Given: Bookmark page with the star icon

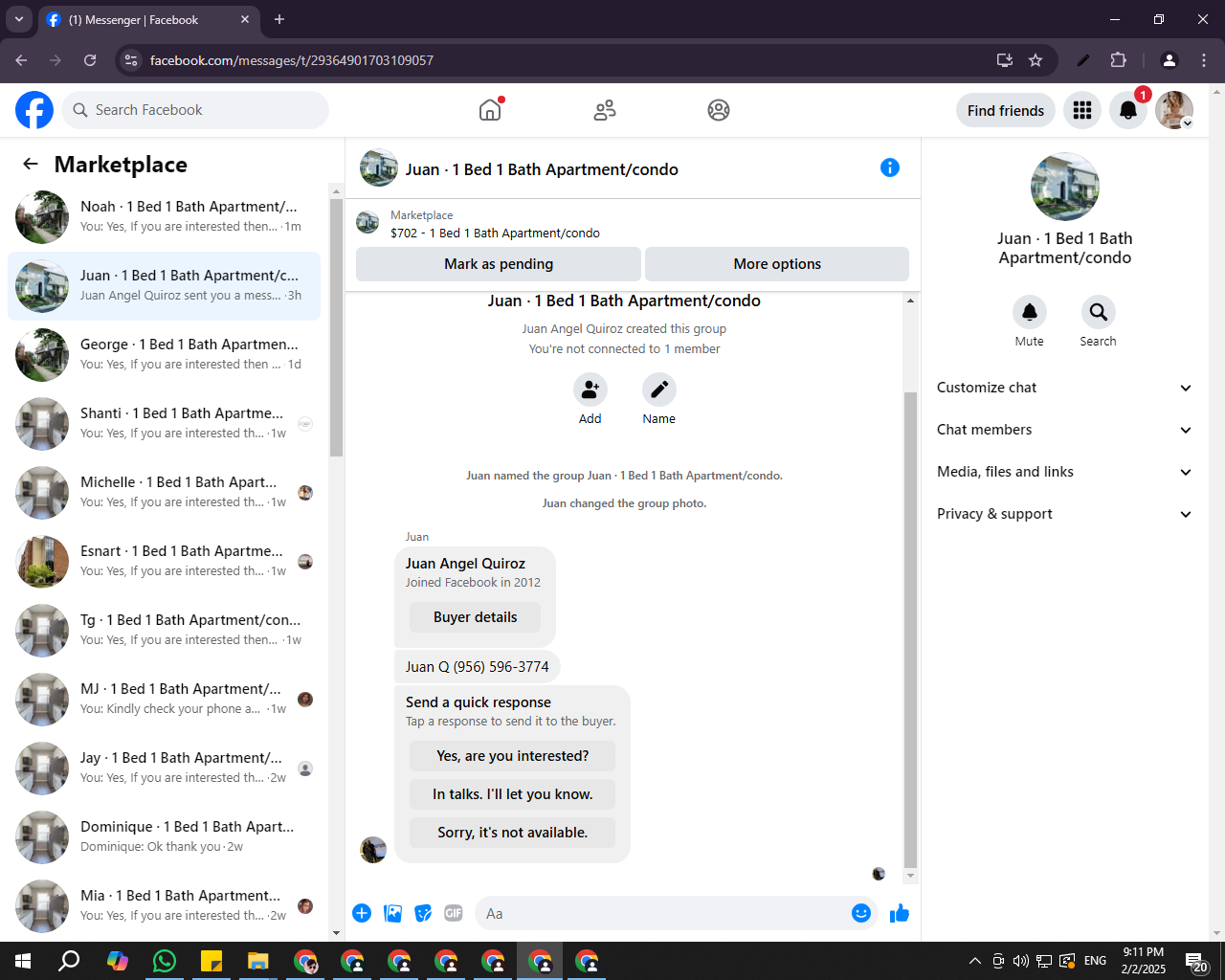Looking at the screenshot, I should click(1036, 60).
